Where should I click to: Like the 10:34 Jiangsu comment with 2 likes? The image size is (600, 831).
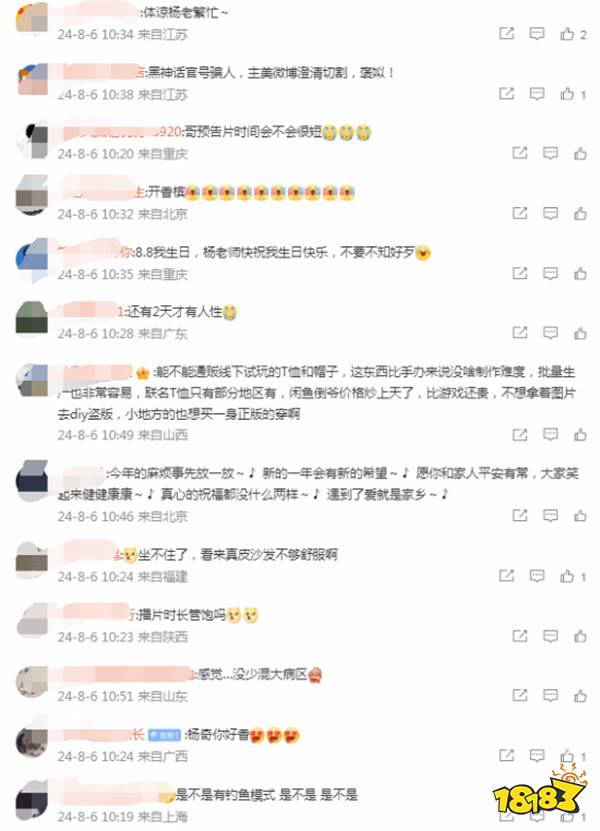click(573, 34)
